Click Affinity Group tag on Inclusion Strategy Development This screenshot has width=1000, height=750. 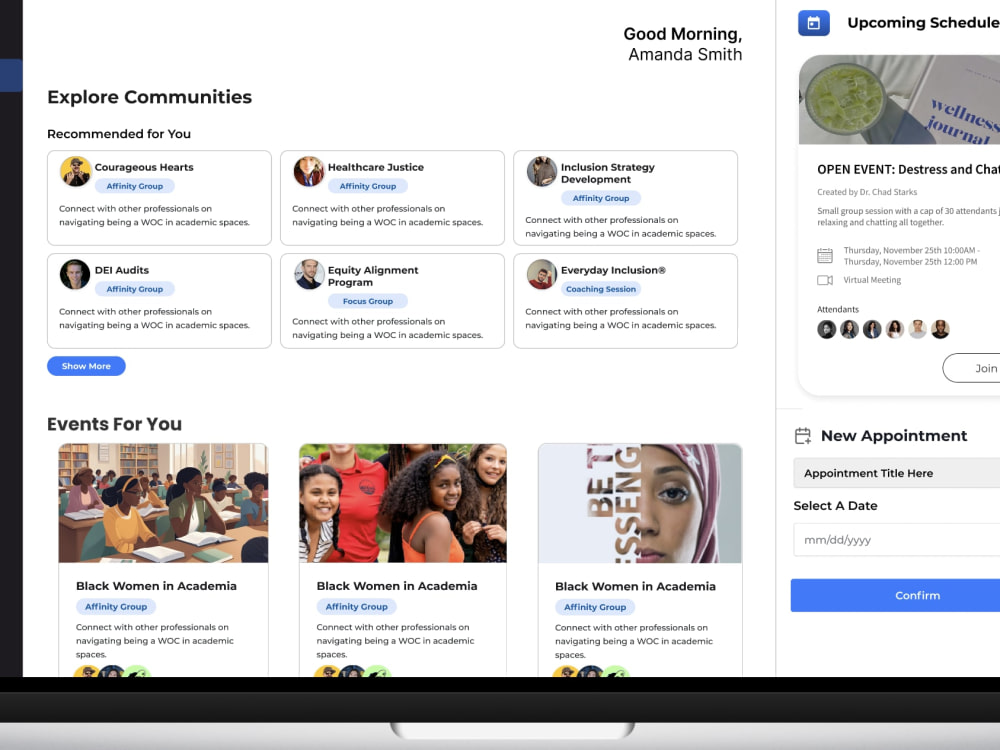pyautogui.click(x=601, y=198)
